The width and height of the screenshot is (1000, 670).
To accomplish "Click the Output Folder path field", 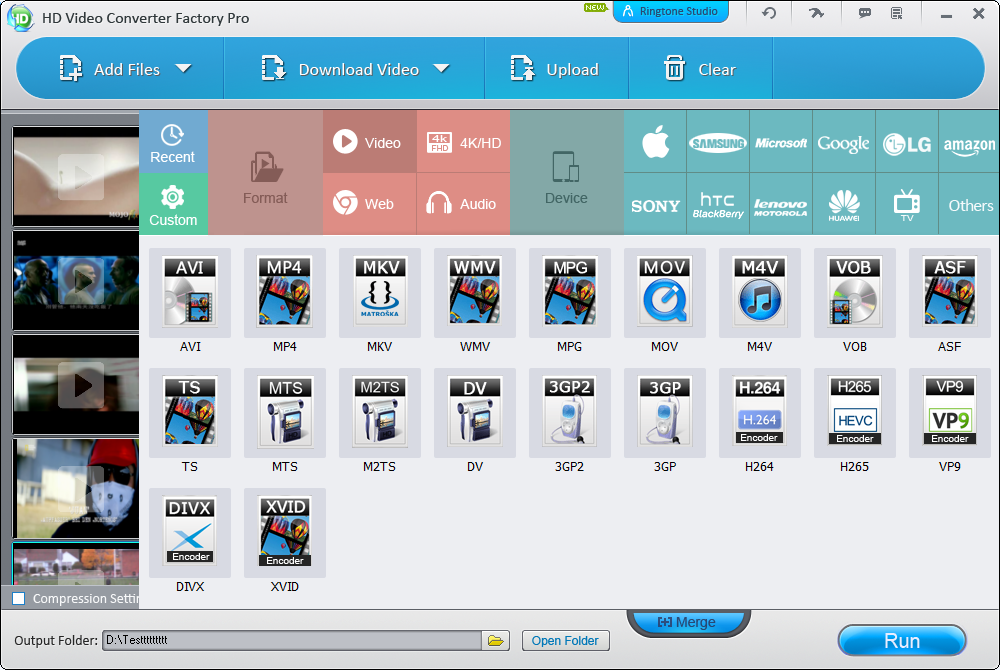I will [291, 640].
